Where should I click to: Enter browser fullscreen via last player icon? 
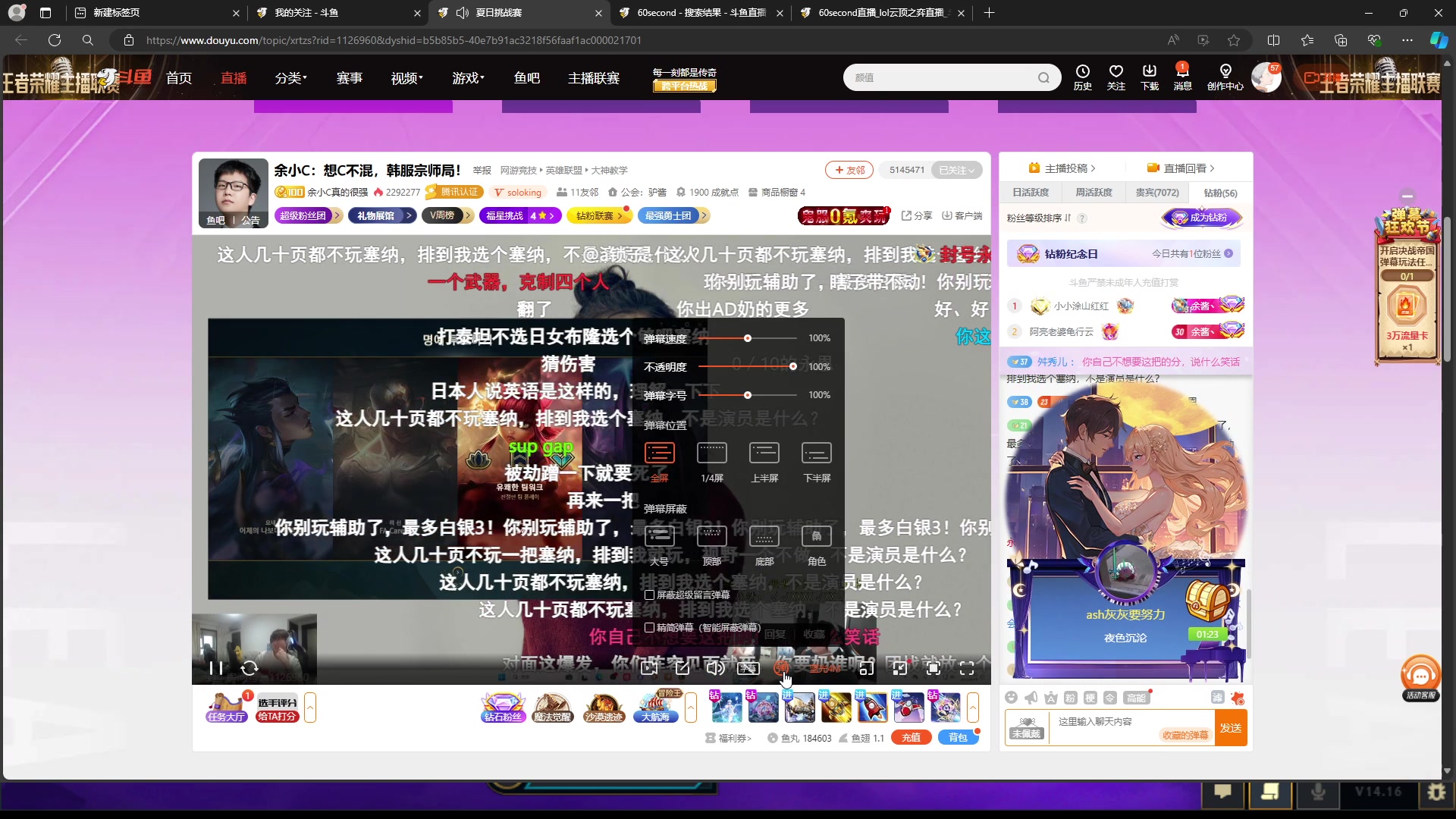coord(967,668)
